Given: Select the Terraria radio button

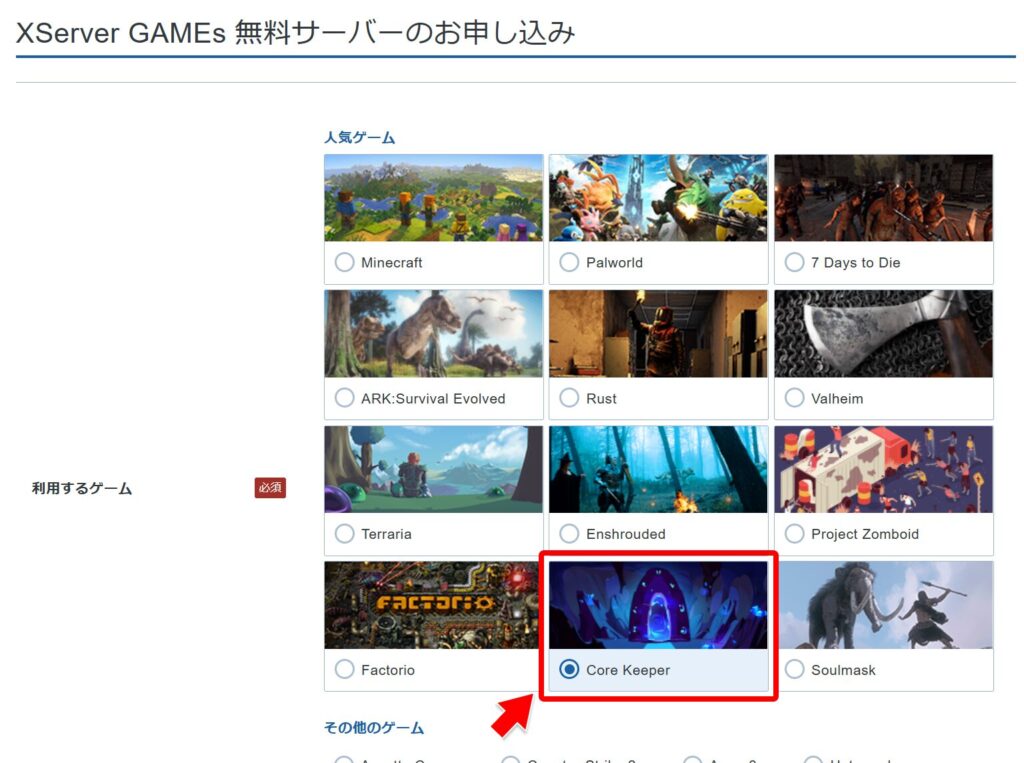Looking at the screenshot, I should tap(344, 534).
